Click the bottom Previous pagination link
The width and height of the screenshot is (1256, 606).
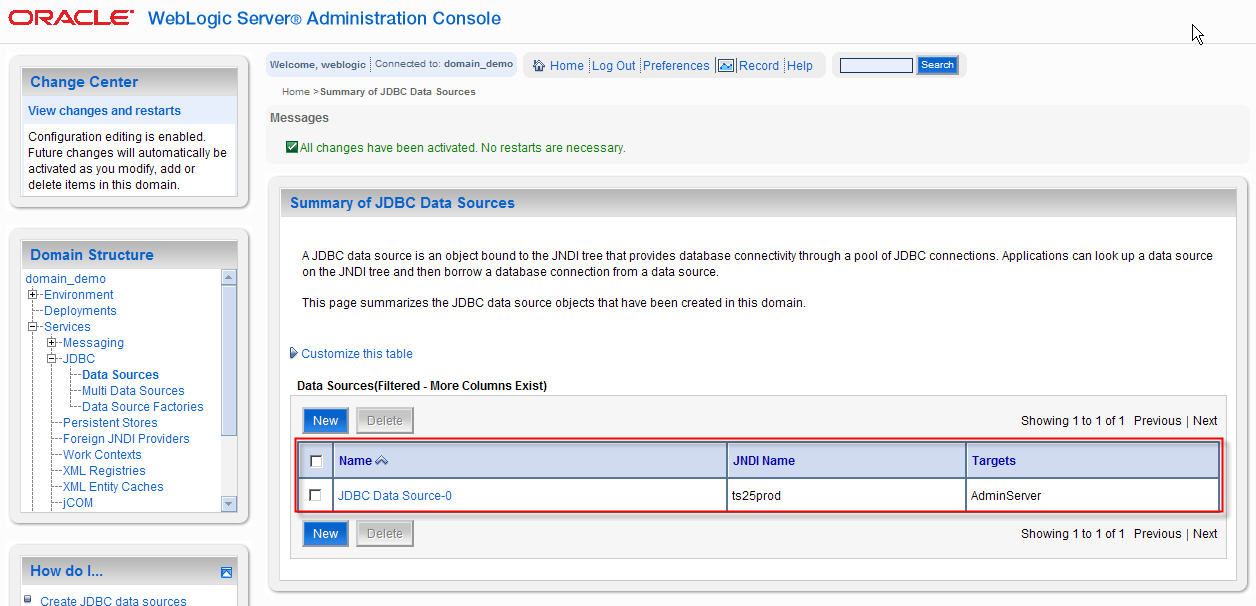[1158, 534]
